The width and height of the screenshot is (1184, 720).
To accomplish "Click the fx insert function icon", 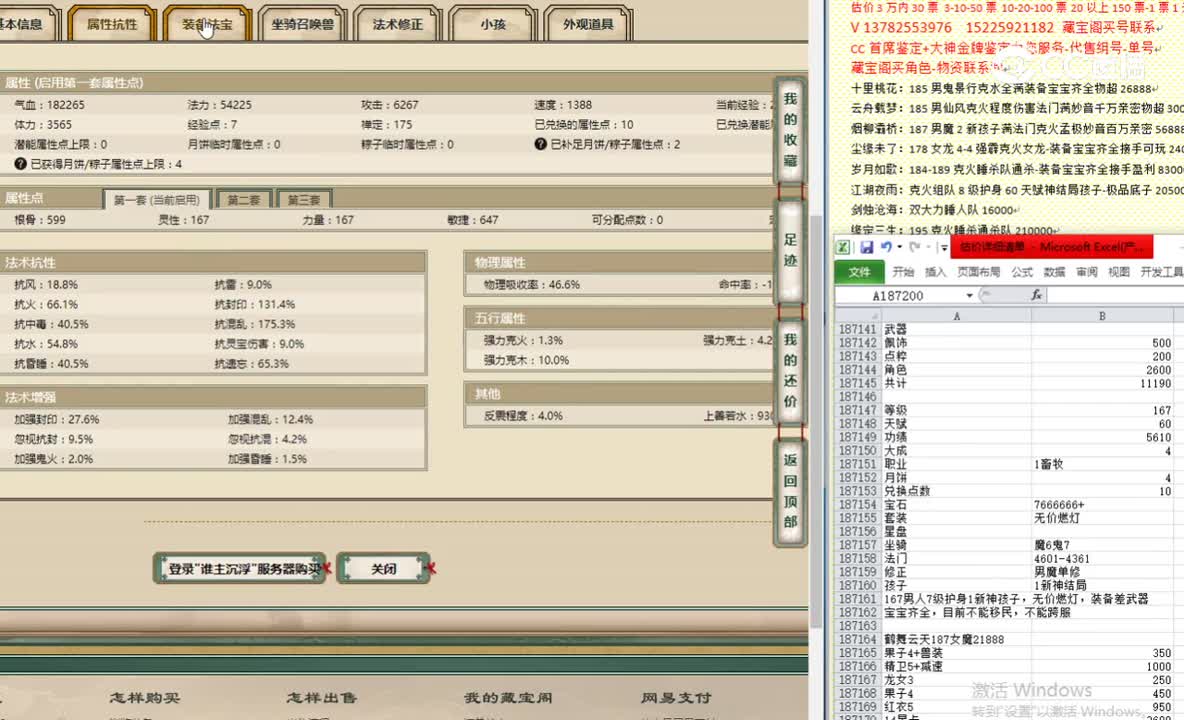I will (x=1037, y=295).
